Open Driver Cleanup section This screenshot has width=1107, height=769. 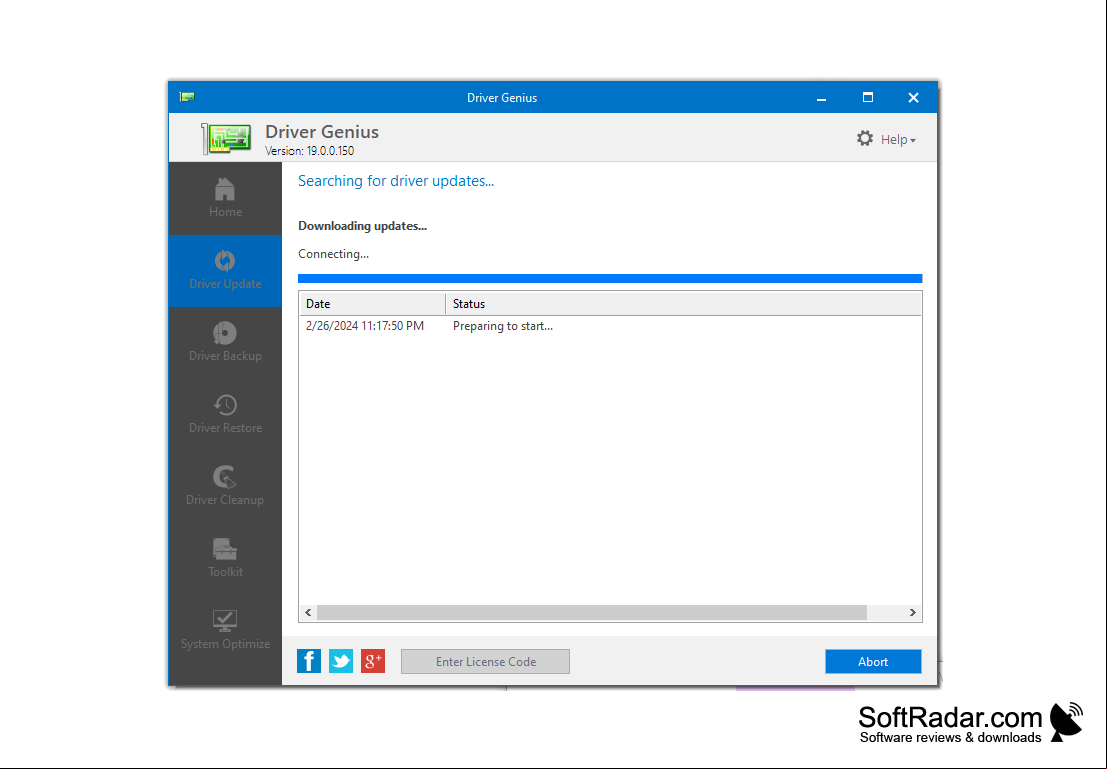click(225, 487)
